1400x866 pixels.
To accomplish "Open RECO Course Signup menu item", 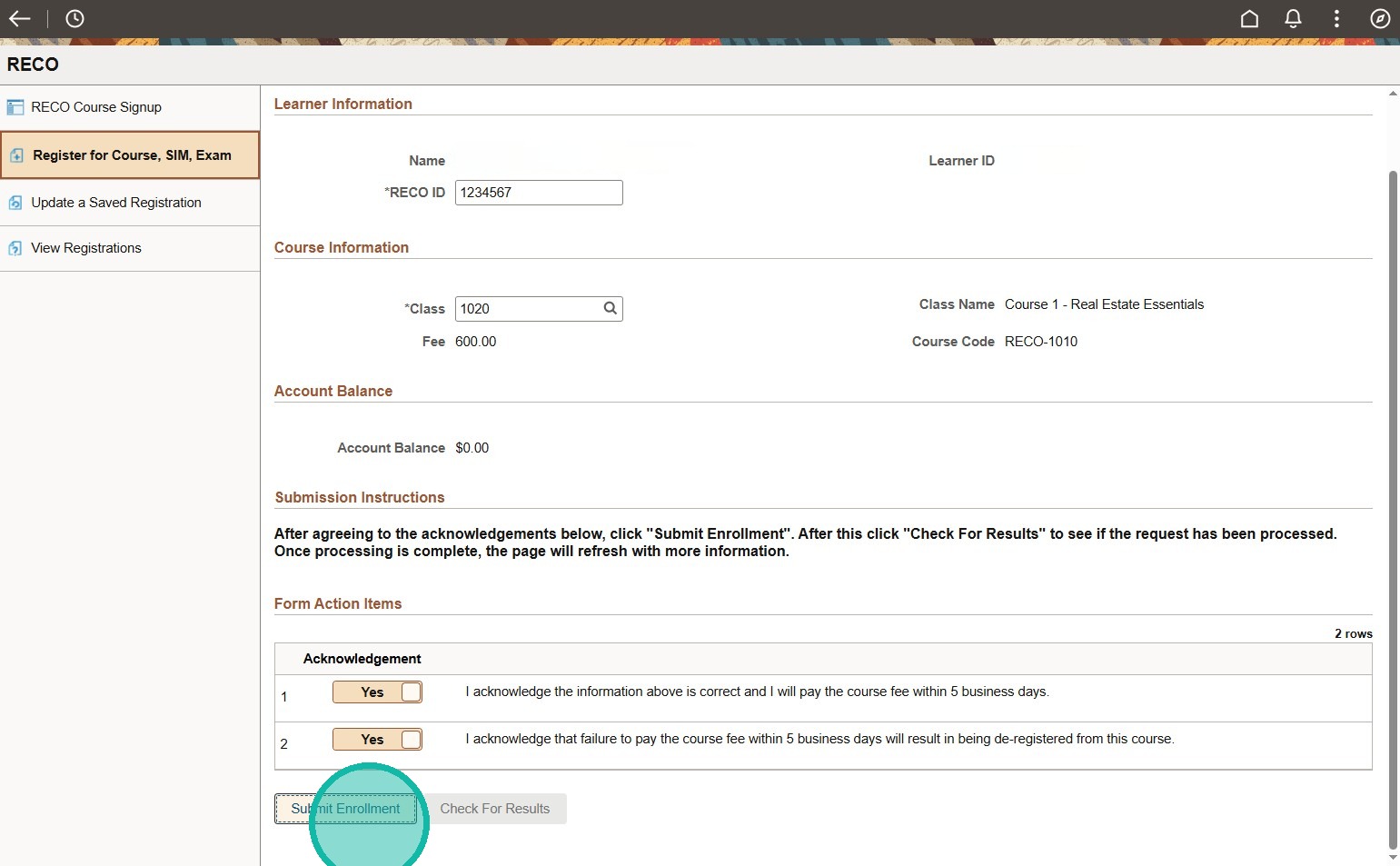I will click(x=130, y=107).
